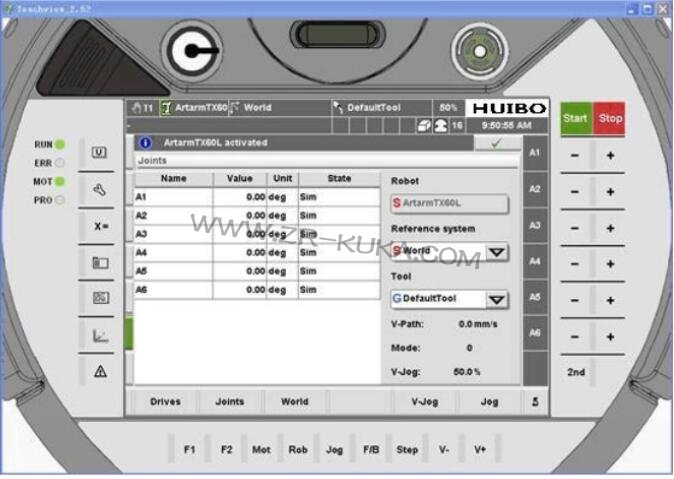The image size is (674, 479).
Task: Select the U user-defined menu icon
Action: click(x=100, y=153)
